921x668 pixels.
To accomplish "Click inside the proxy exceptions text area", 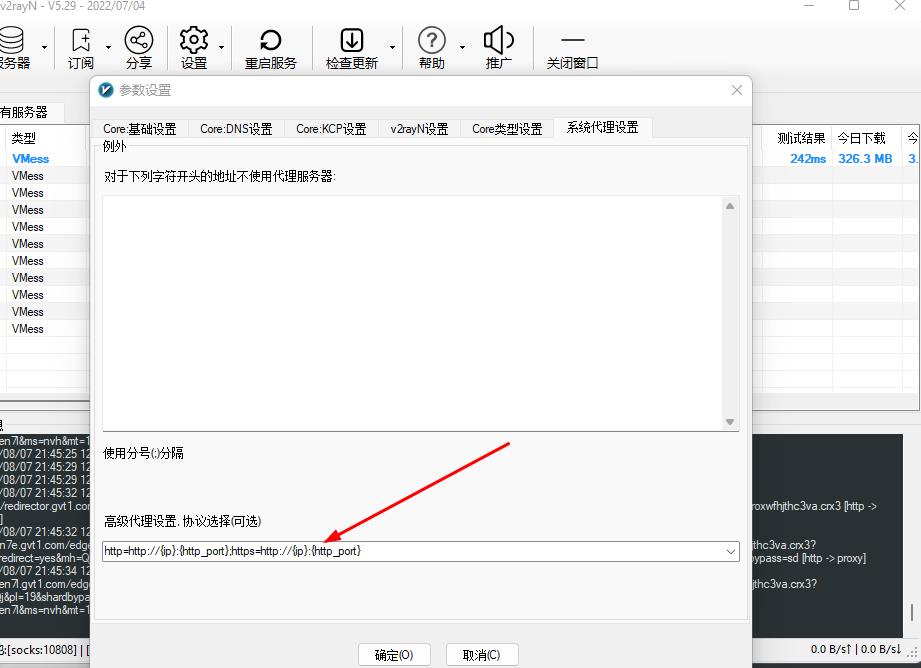I will (412, 313).
